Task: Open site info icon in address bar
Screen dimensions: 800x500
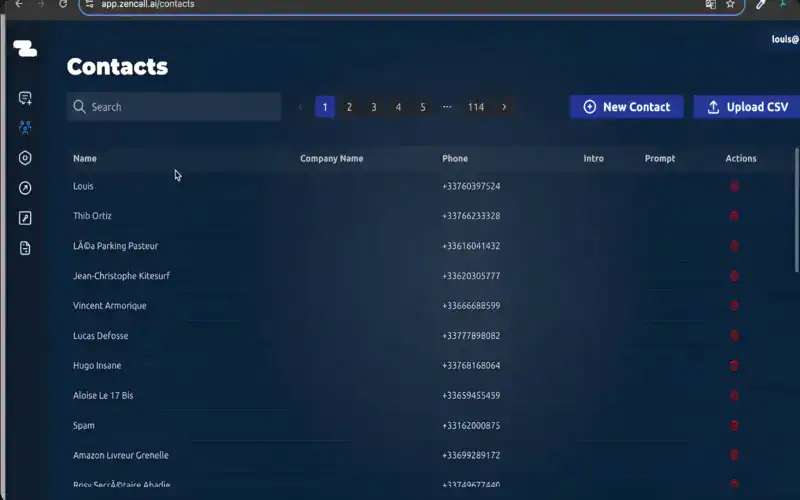Action: (89, 4)
